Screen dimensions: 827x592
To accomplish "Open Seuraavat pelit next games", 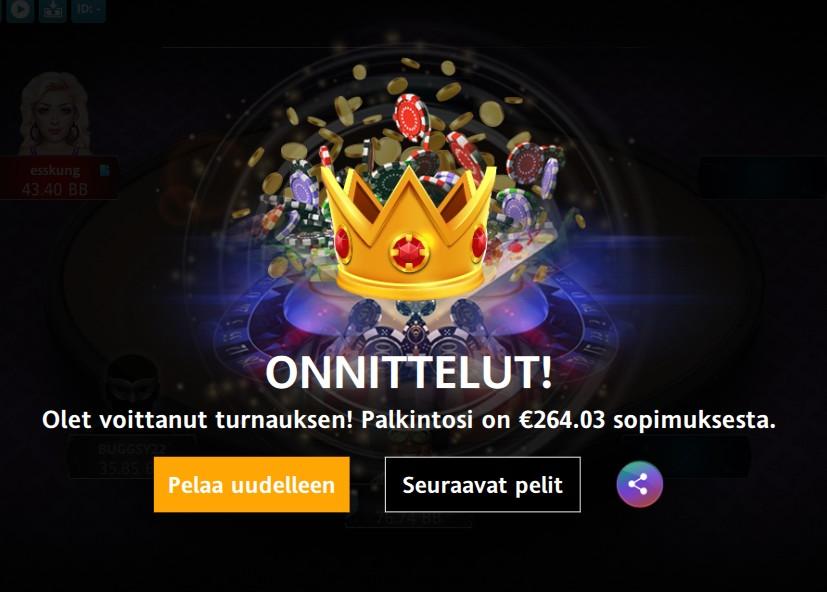I will 483,484.
